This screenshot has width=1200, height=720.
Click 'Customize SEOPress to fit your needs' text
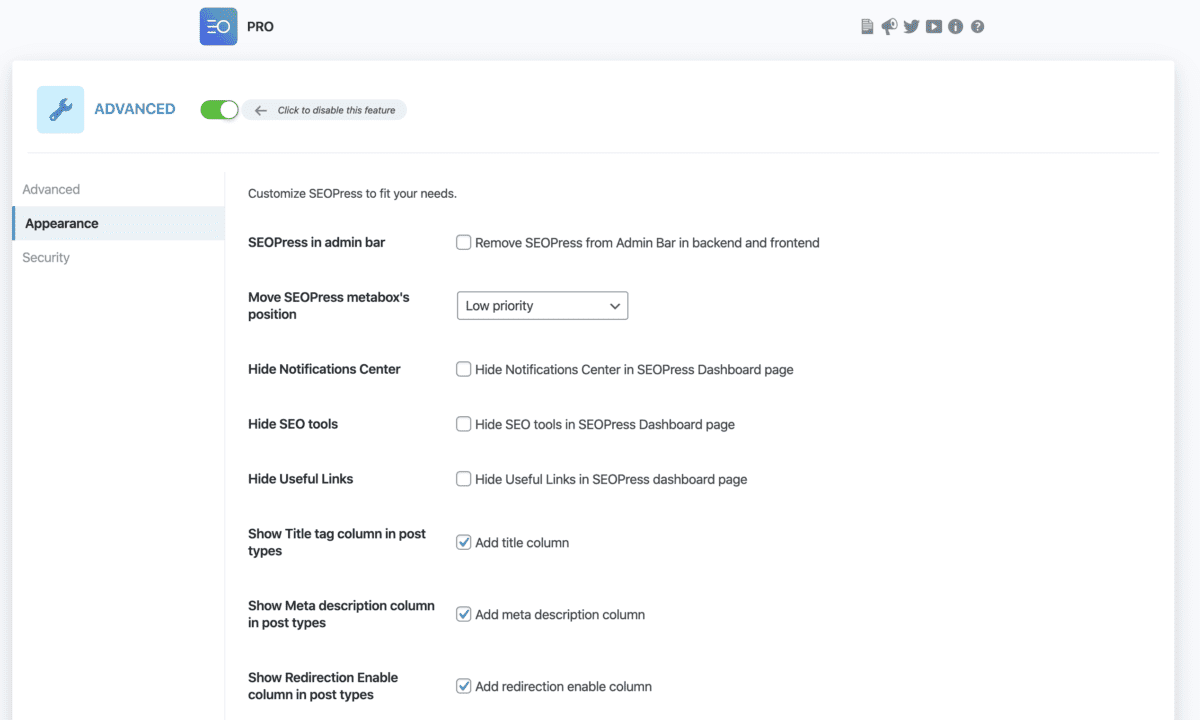coord(352,193)
